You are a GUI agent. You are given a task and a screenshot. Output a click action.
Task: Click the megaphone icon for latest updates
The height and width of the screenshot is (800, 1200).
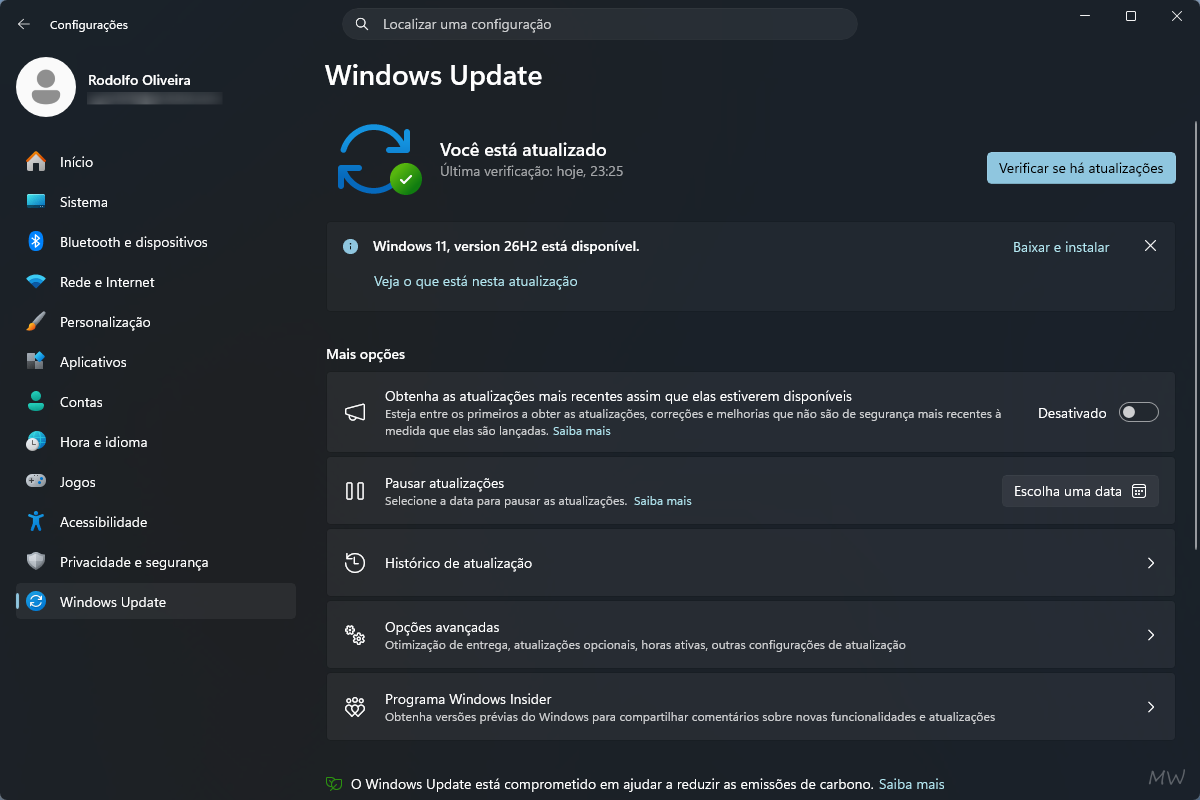coord(355,412)
